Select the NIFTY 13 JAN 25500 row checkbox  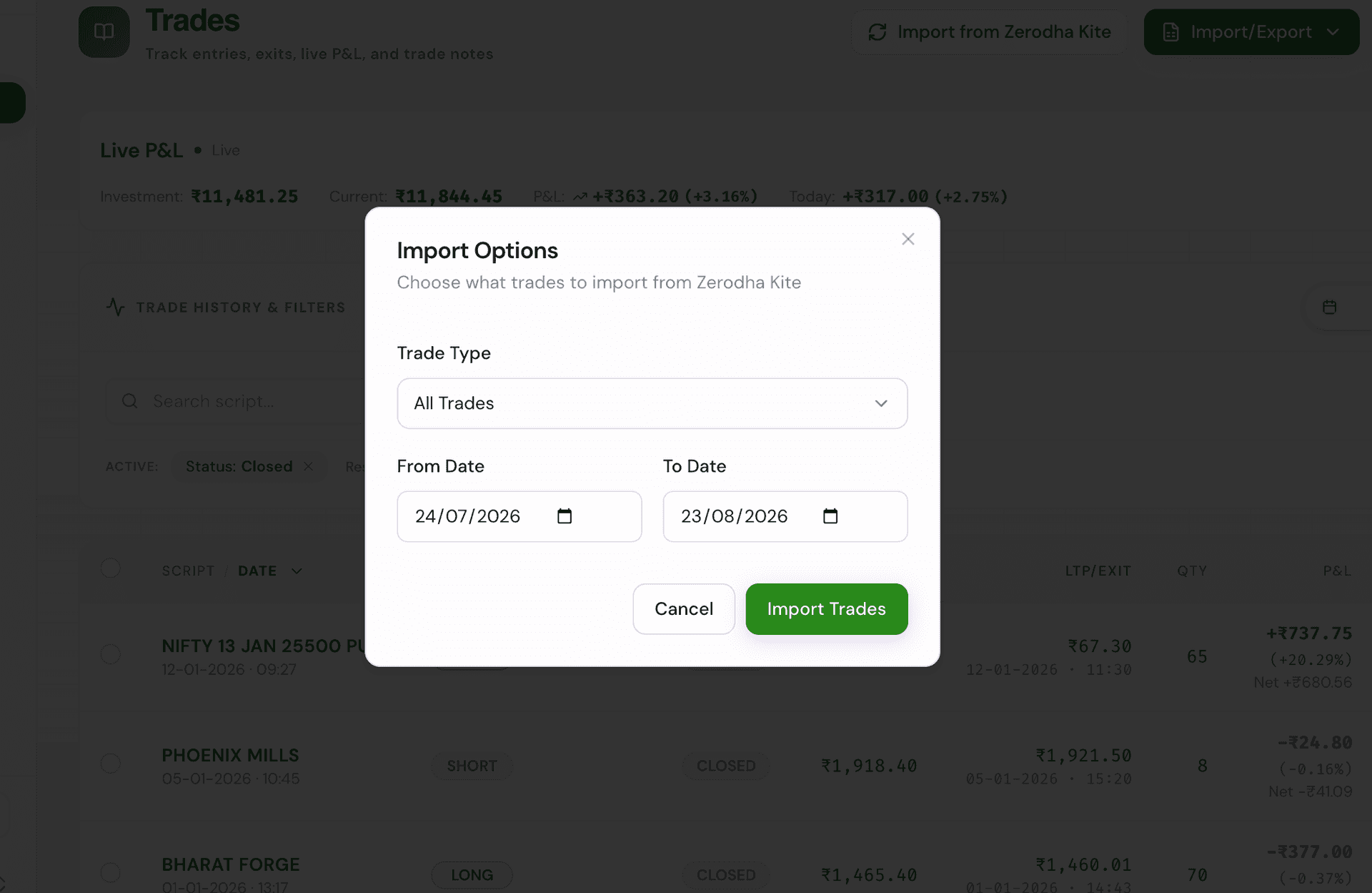tap(111, 654)
